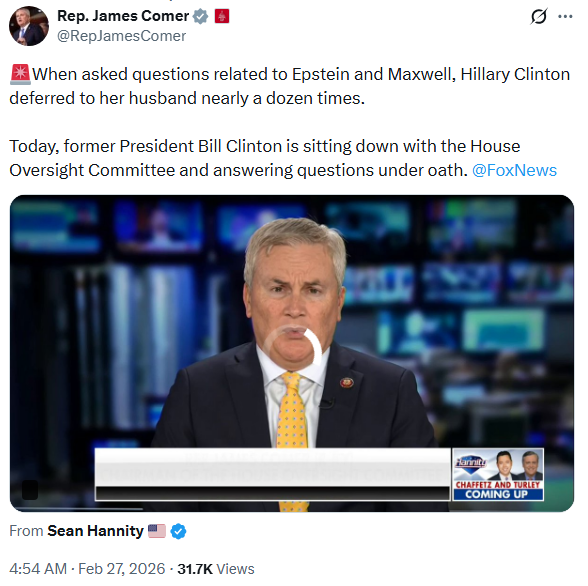
Task: Click the Rep. James Comer display name
Action: tap(123, 16)
